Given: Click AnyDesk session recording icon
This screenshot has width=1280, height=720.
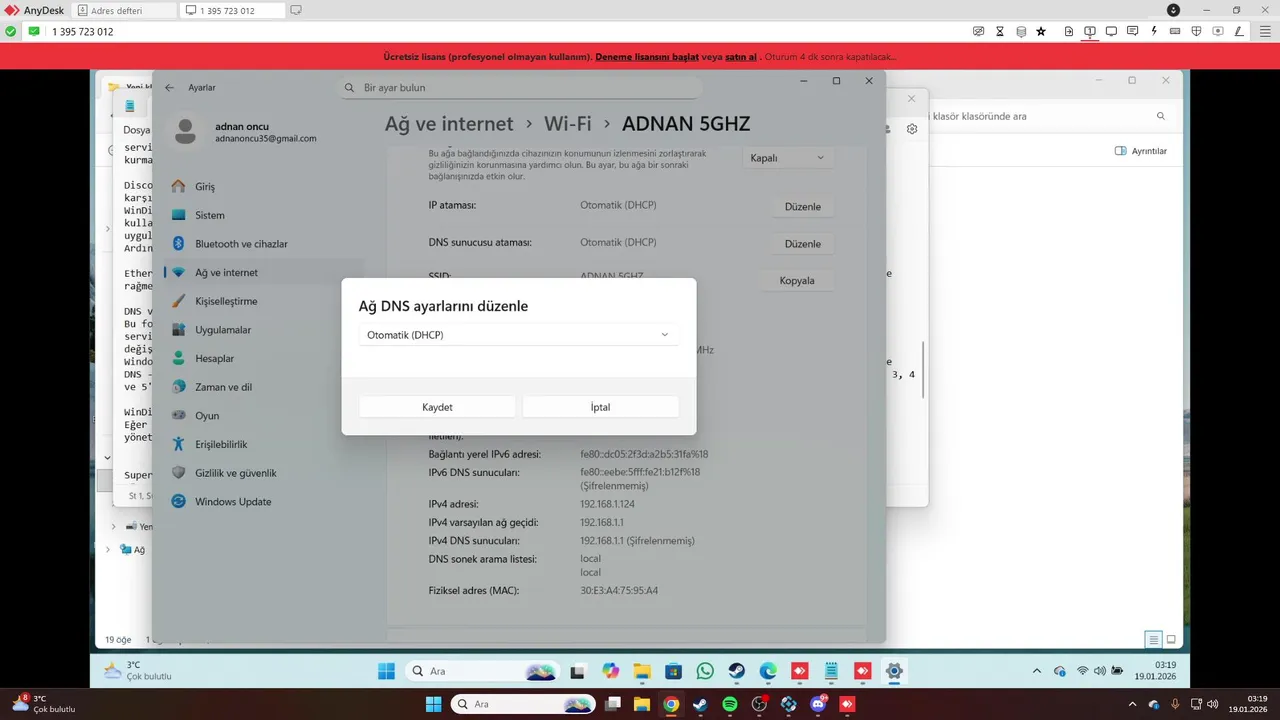Looking at the screenshot, I should [1218, 31].
